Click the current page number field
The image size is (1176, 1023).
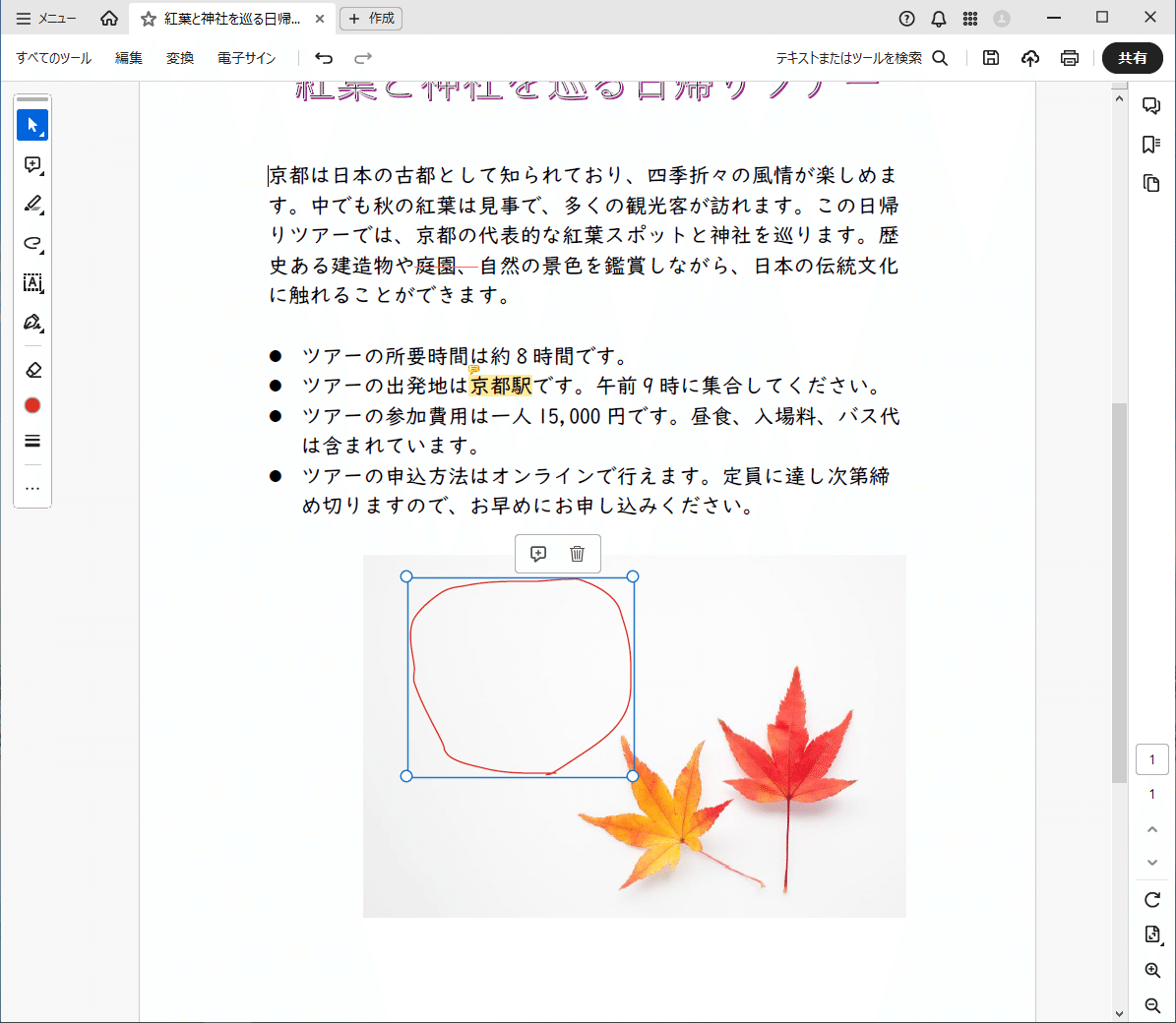[1152, 760]
